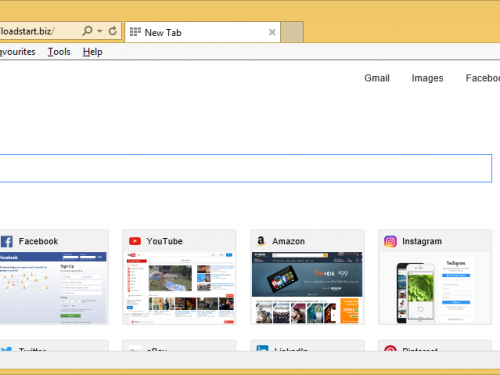
Task: Click inside the large search box
Action: pos(246,168)
